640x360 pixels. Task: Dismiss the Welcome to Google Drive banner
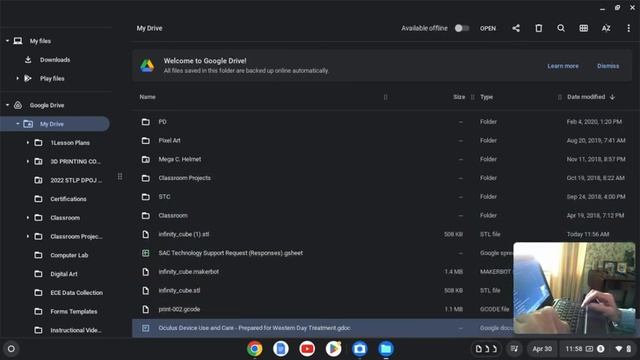point(608,66)
